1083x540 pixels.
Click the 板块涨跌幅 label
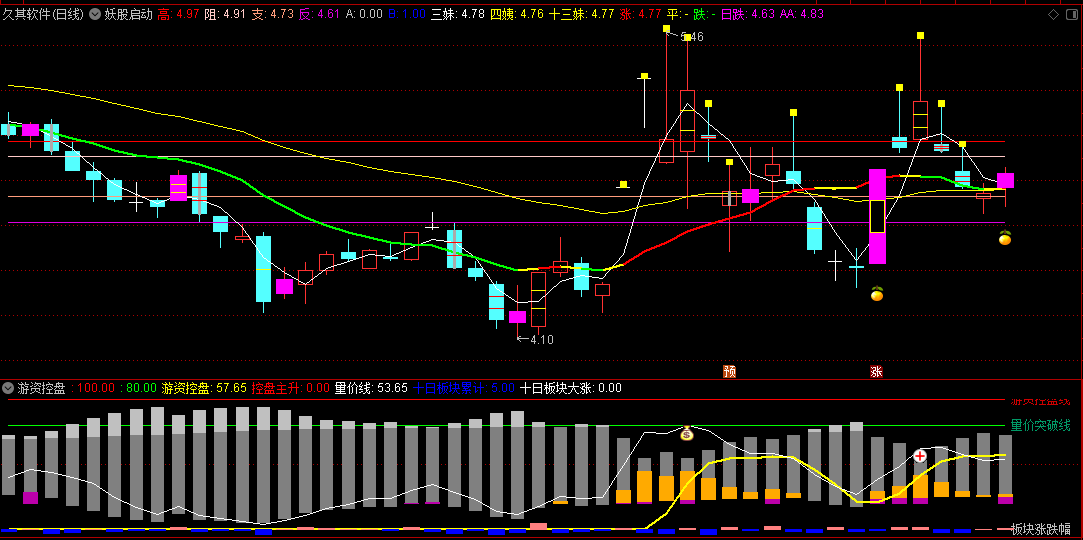(1041, 530)
